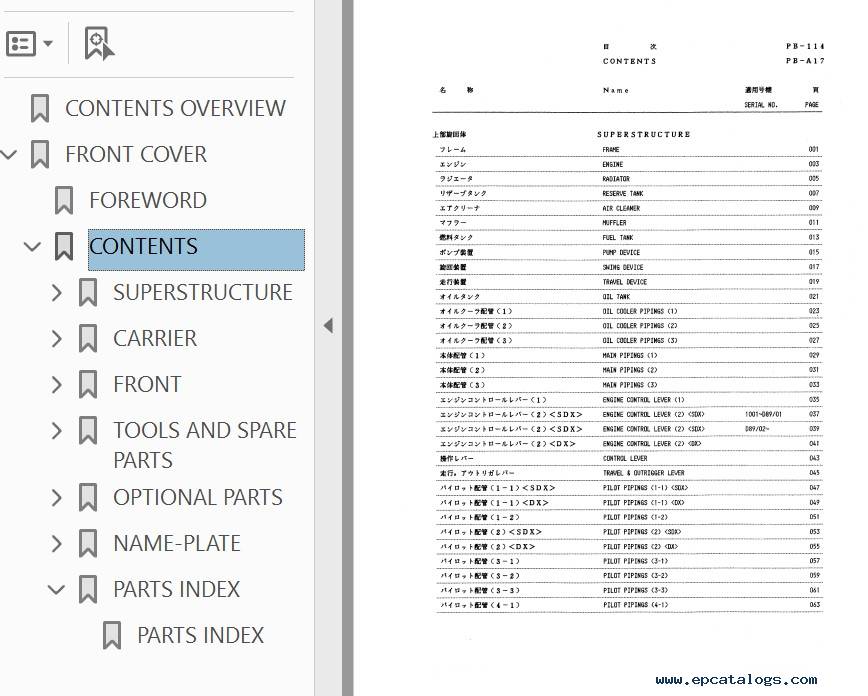Expand the CARRIER bookmark
This screenshot has height=696, width=868.
point(56,338)
